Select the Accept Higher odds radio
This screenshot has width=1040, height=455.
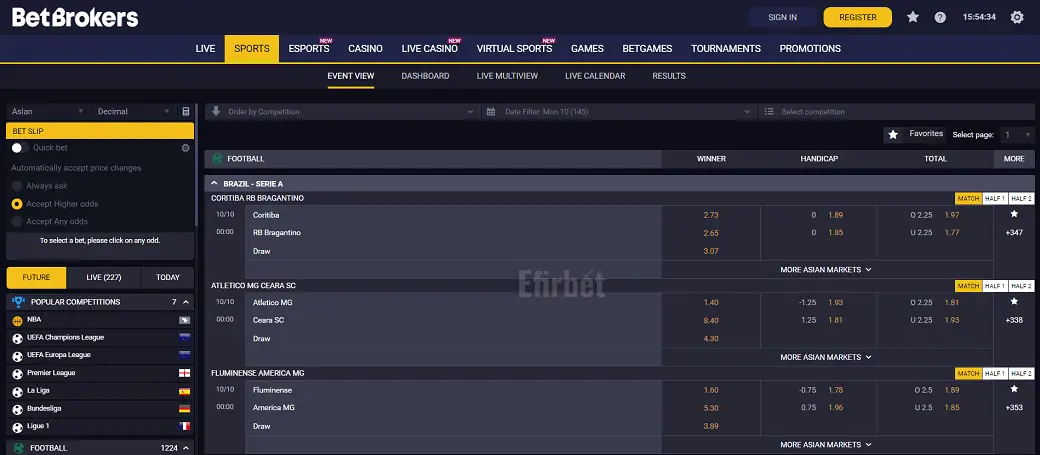point(17,204)
